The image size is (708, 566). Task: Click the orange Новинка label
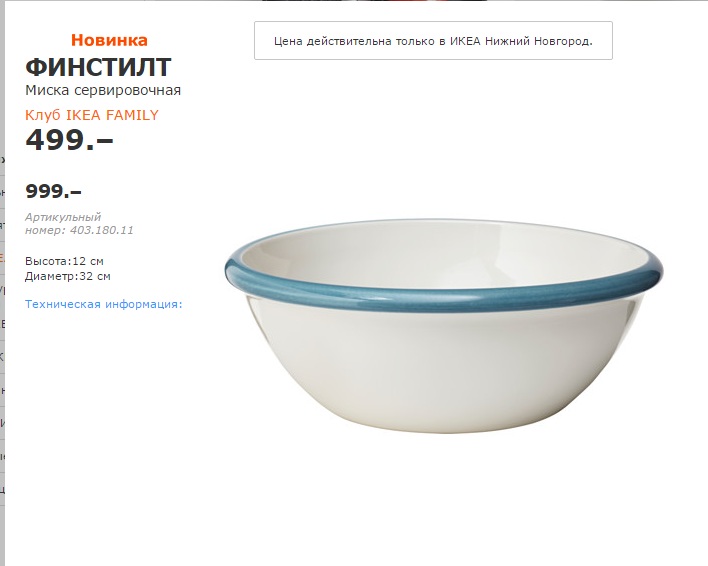[109, 40]
